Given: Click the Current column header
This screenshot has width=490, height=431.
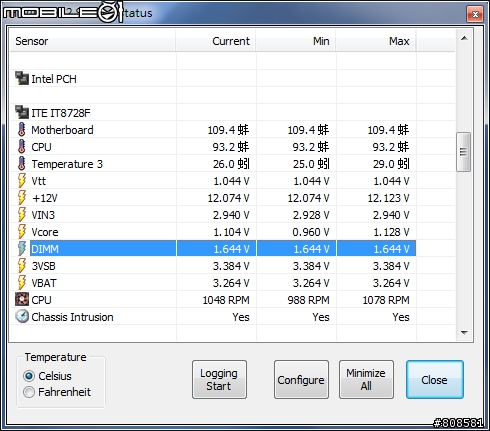Looking at the screenshot, I should pyautogui.click(x=216, y=41).
